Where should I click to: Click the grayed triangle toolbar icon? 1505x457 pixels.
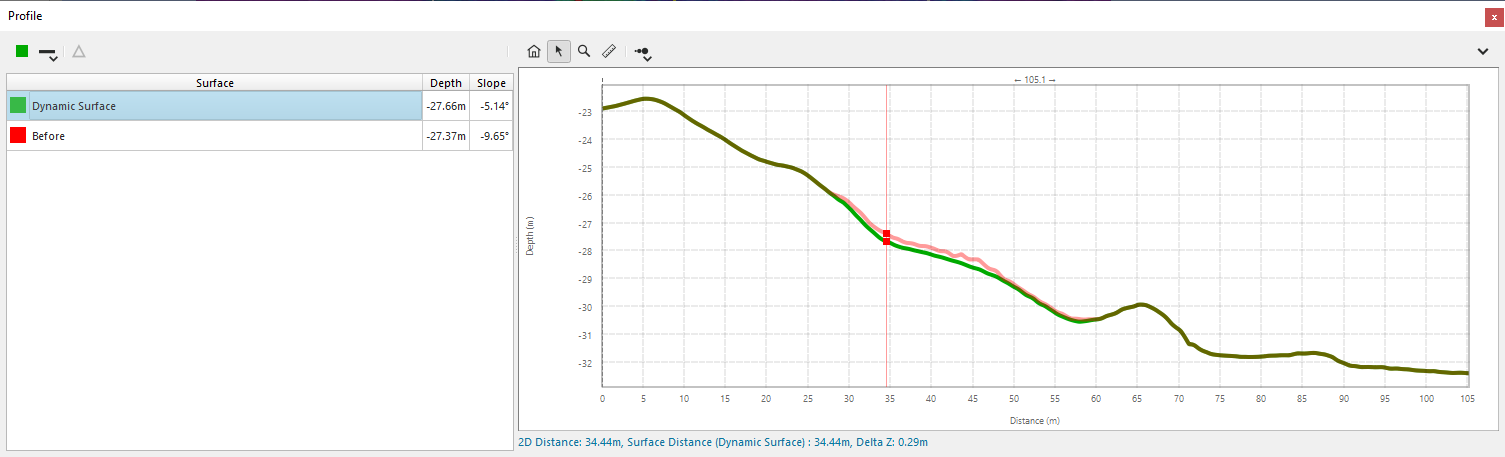[x=79, y=51]
